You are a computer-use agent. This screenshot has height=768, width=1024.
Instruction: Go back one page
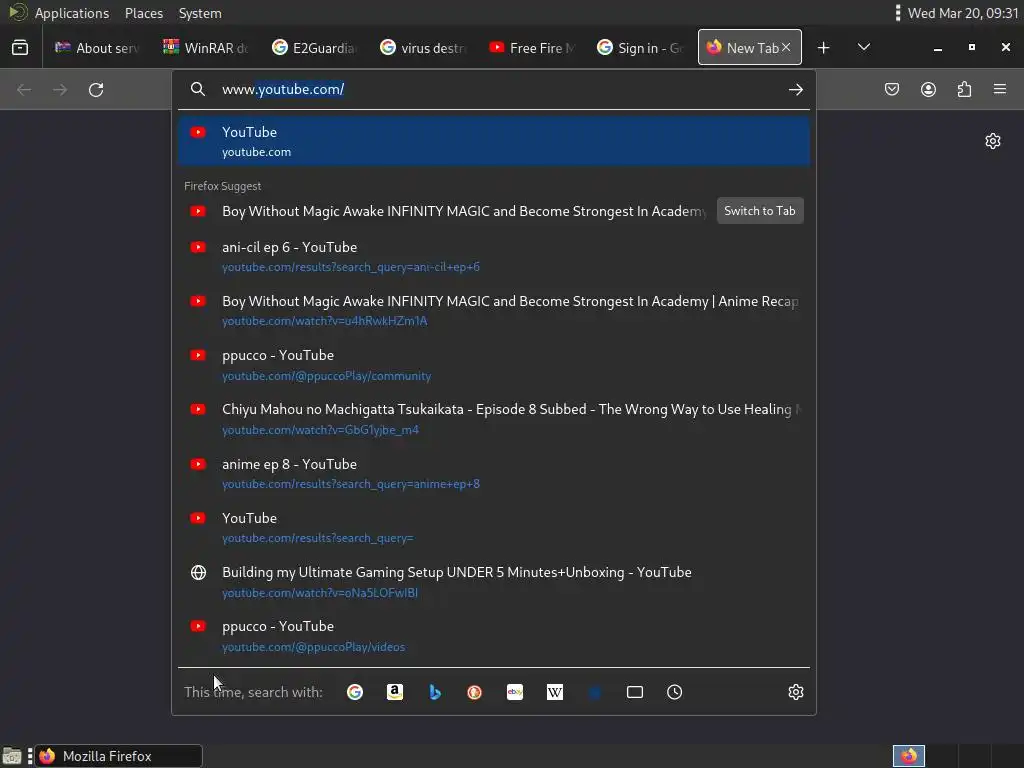pos(24,89)
